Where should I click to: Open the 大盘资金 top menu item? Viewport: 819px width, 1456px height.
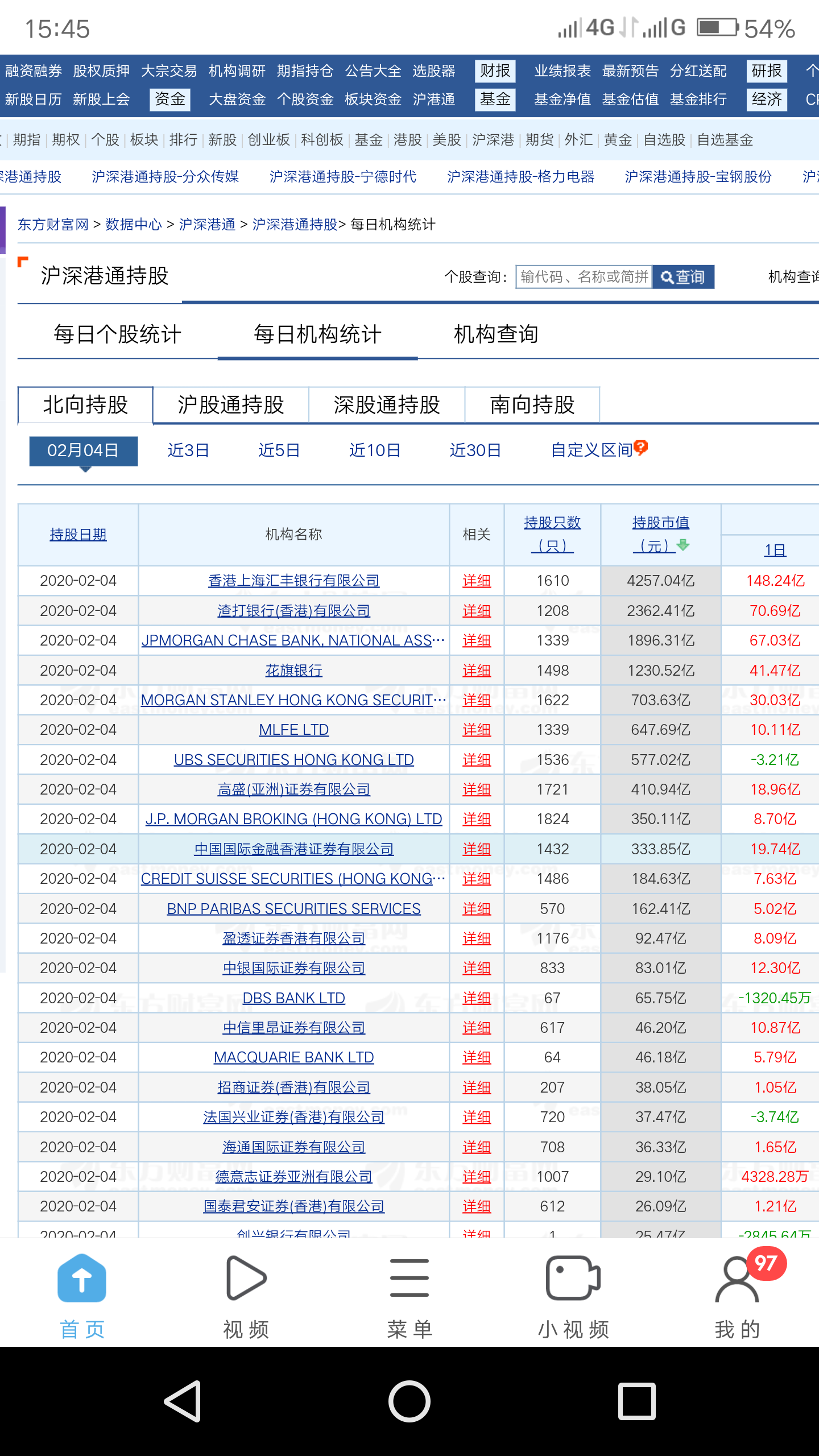coord(237,100)
